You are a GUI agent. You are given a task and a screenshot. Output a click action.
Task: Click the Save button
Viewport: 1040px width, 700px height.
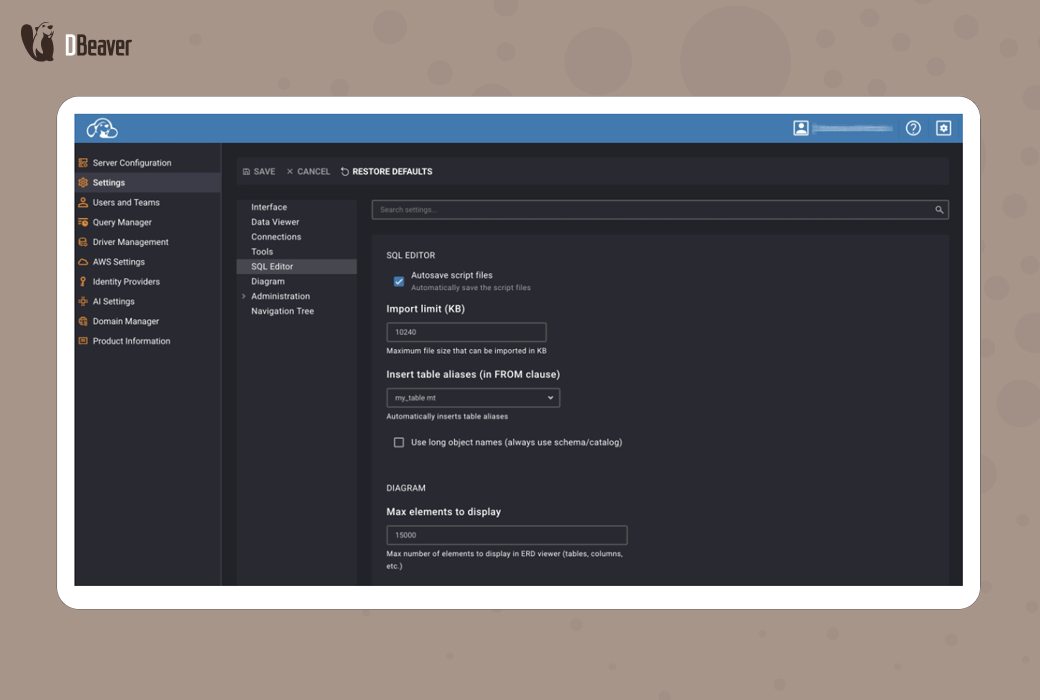pyautogui.click(x=259, y=172)
